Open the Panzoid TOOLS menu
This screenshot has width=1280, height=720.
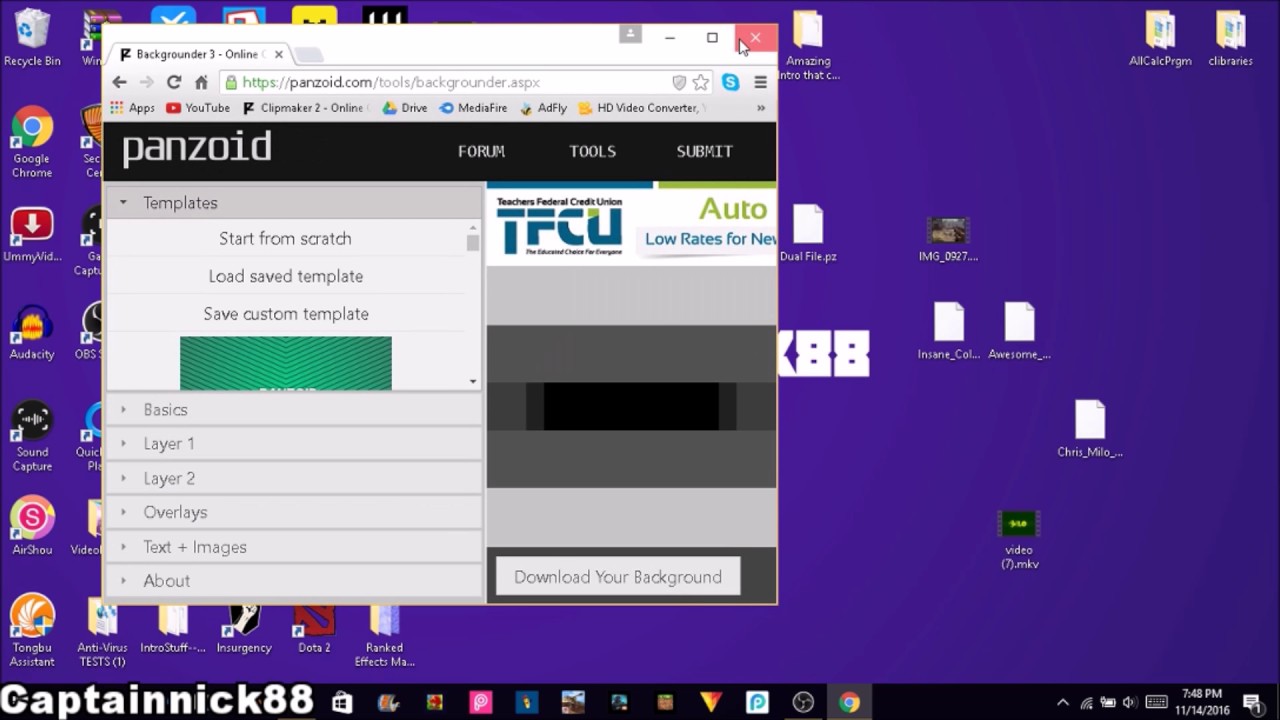[593, 151]
